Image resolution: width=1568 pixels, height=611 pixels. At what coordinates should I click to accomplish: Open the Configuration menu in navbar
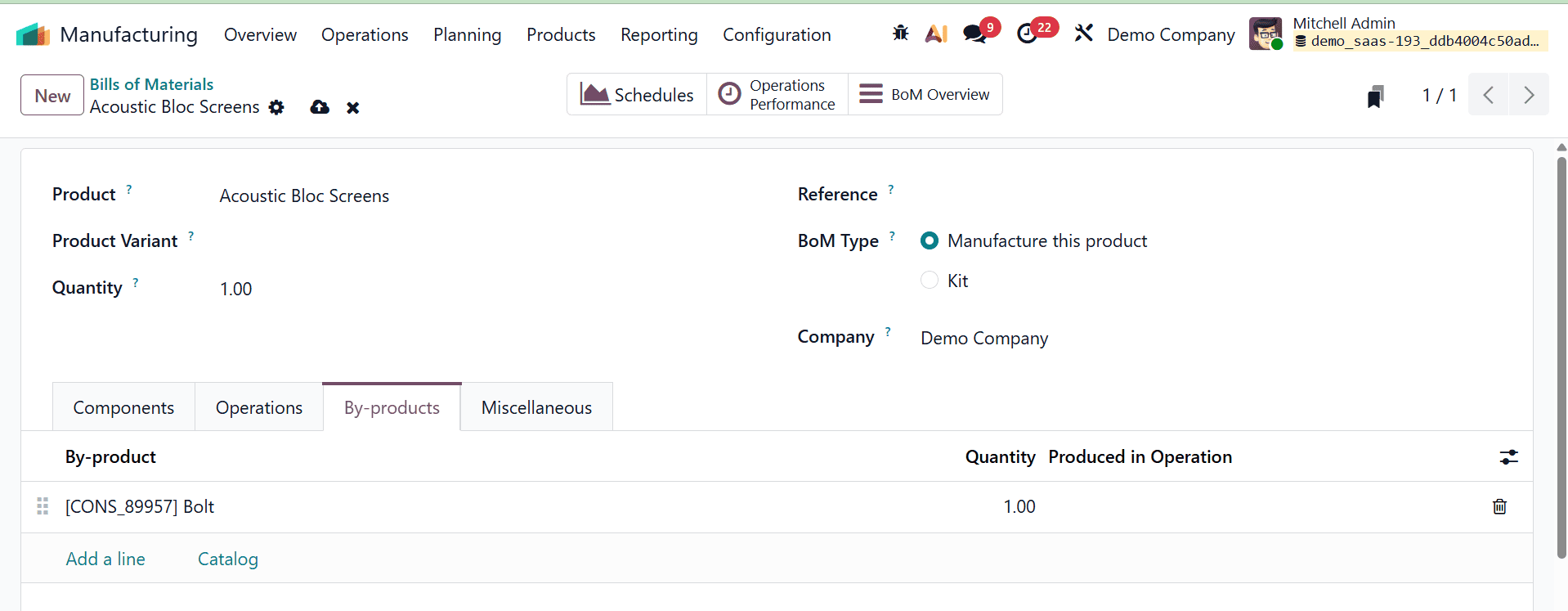click(777, 34)
